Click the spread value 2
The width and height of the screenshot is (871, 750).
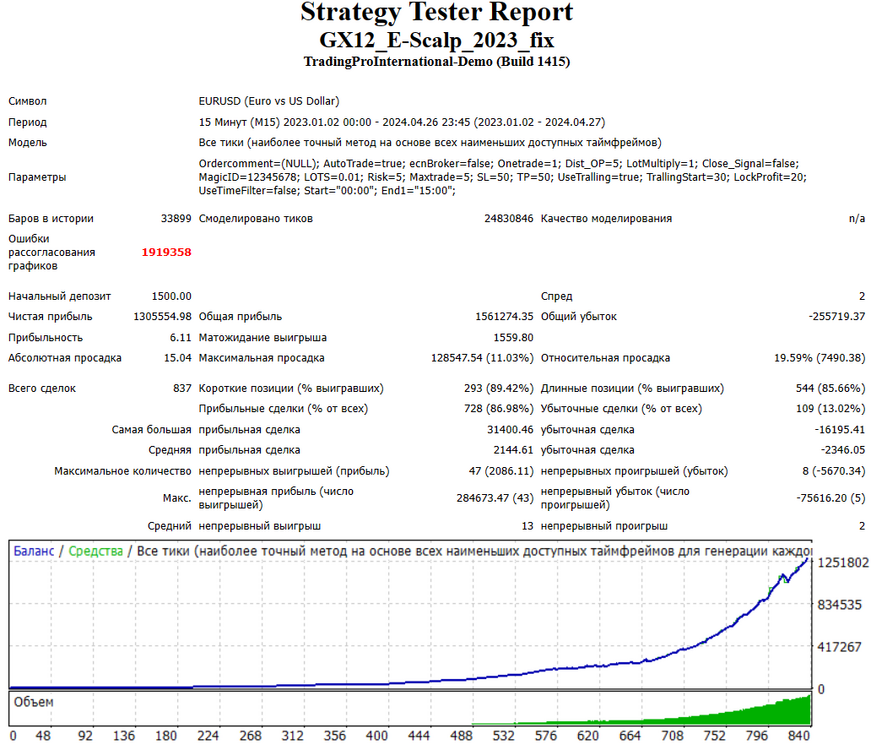tap(862, 296)
